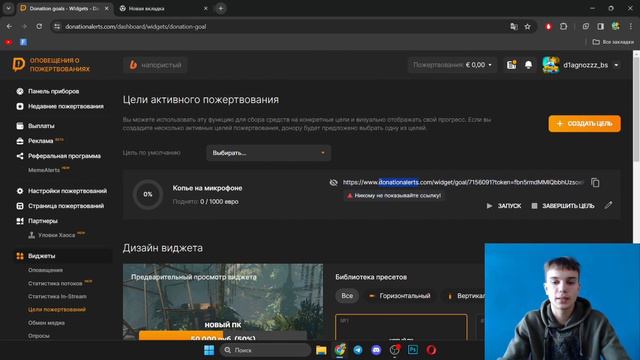Reload the page with the refresh icon
The height and width of the screenshot is (360, 640).
coord(39,26)
